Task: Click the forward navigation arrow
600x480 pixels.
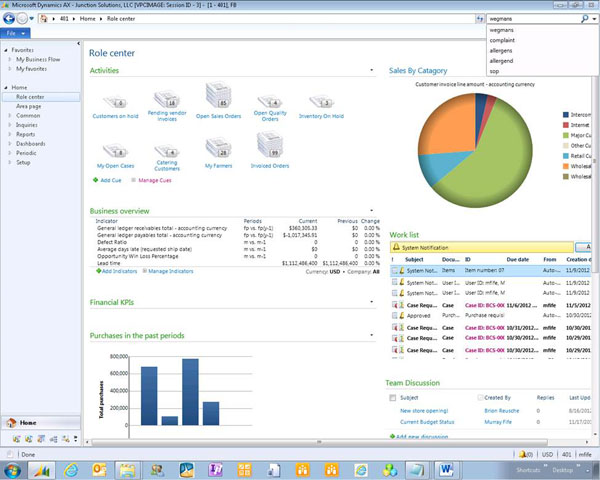Action: (x=22, y=18)
